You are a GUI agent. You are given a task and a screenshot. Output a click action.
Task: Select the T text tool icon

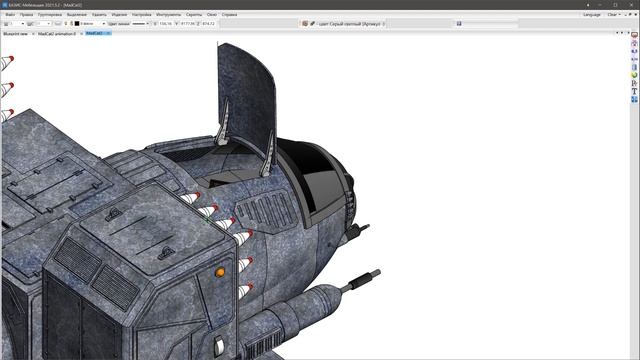tap(634, 91)
